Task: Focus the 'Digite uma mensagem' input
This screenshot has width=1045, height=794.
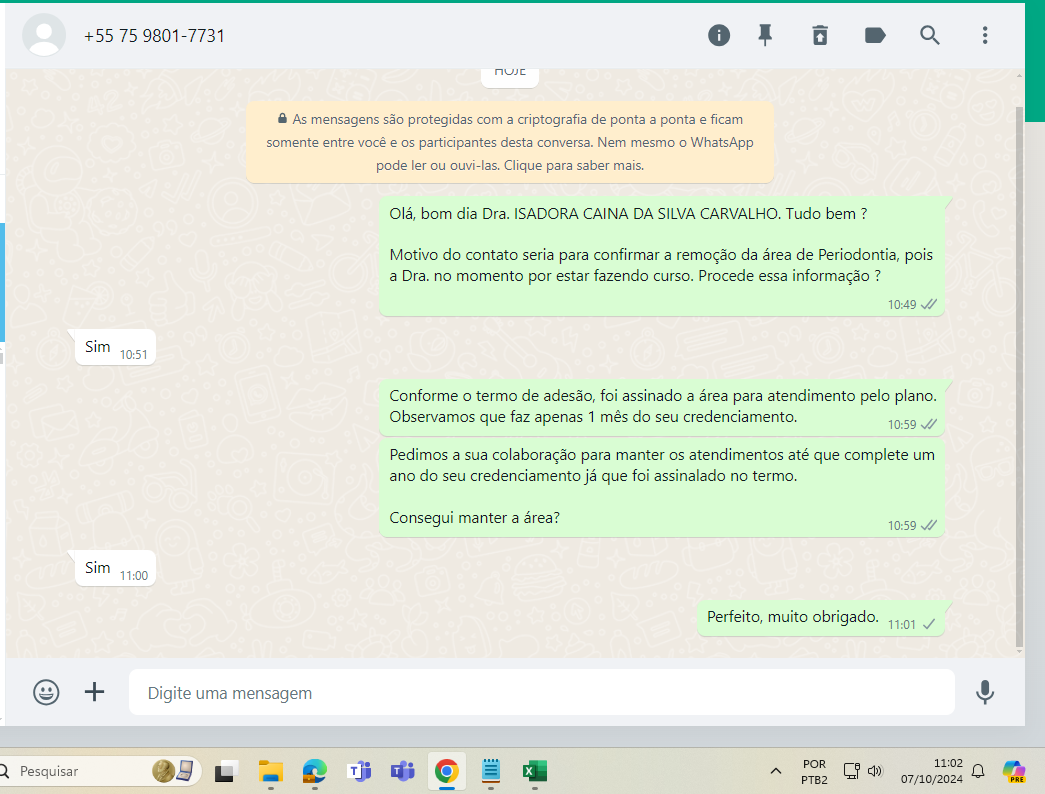Action: click(542, 693)
